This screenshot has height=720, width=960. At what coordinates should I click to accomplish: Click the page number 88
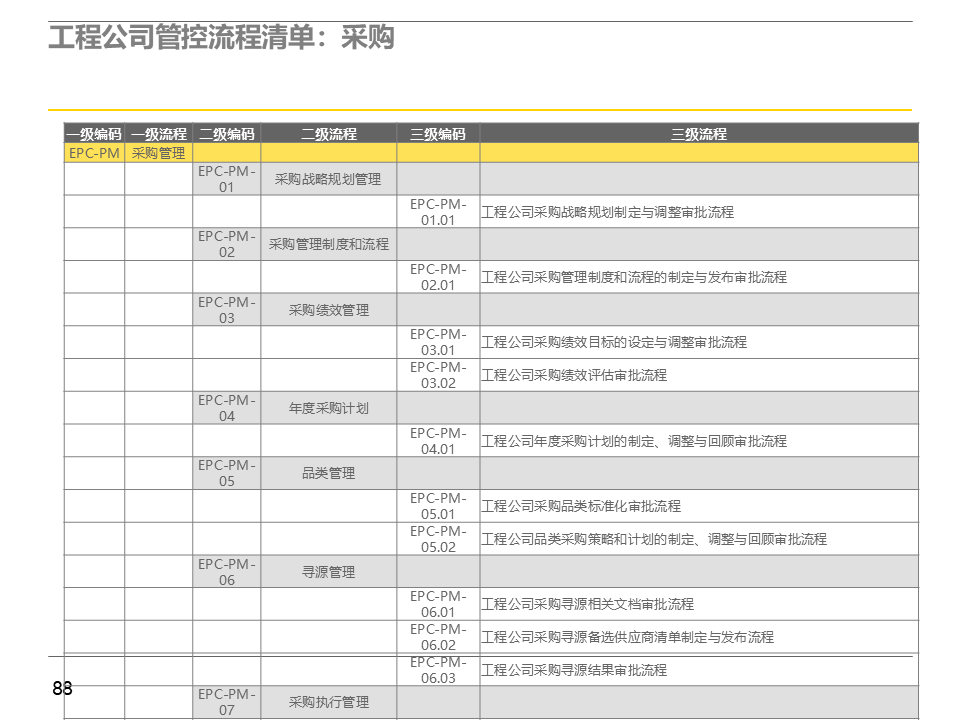click(62, 688)
